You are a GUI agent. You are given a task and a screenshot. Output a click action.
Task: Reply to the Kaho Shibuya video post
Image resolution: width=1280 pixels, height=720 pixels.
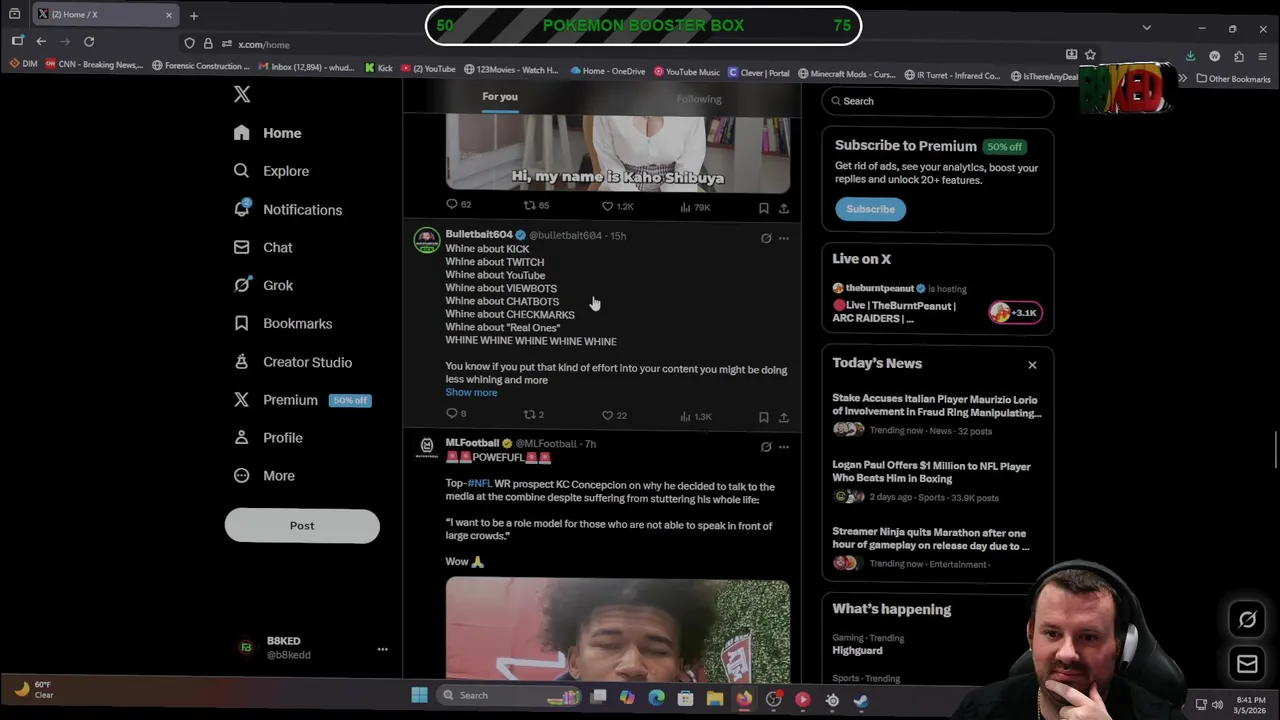458,205
